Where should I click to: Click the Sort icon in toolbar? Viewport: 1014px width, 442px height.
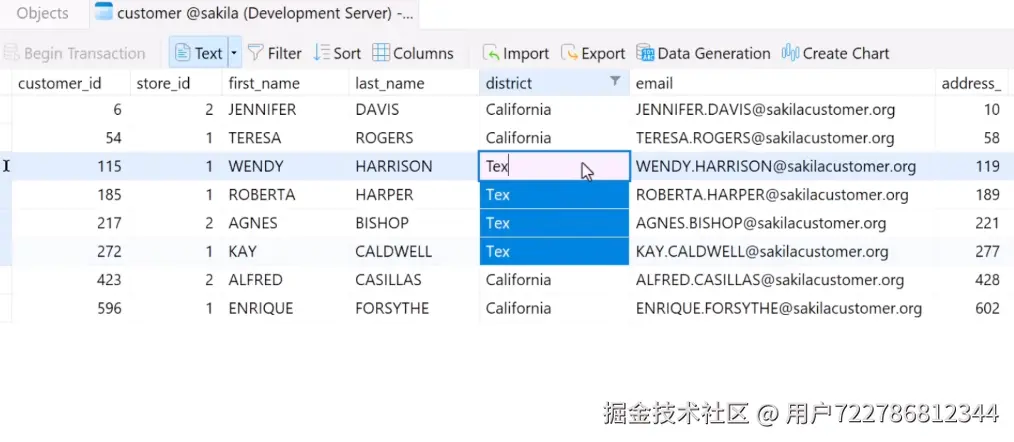321,53
